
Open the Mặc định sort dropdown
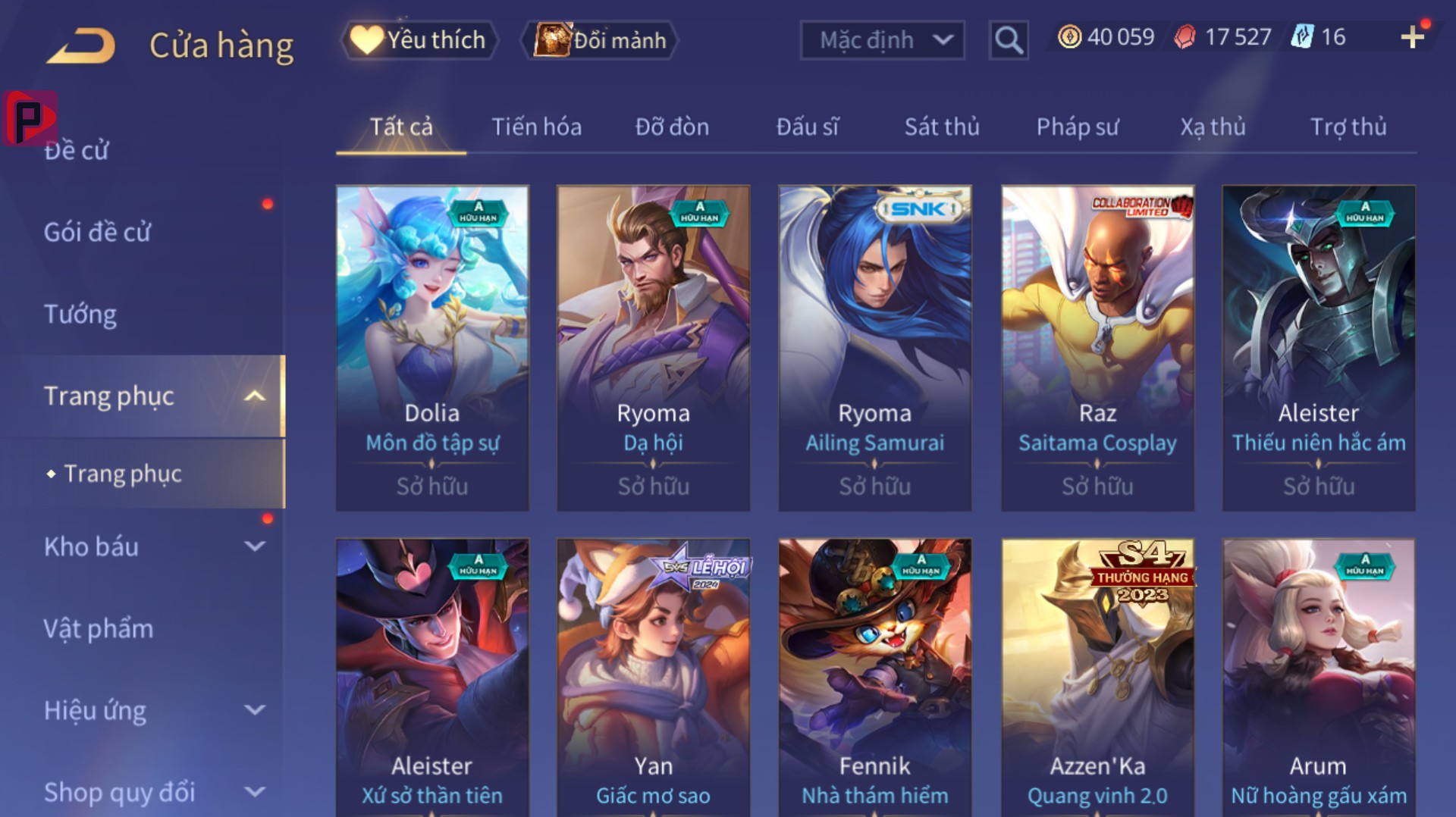click(882, 39)
